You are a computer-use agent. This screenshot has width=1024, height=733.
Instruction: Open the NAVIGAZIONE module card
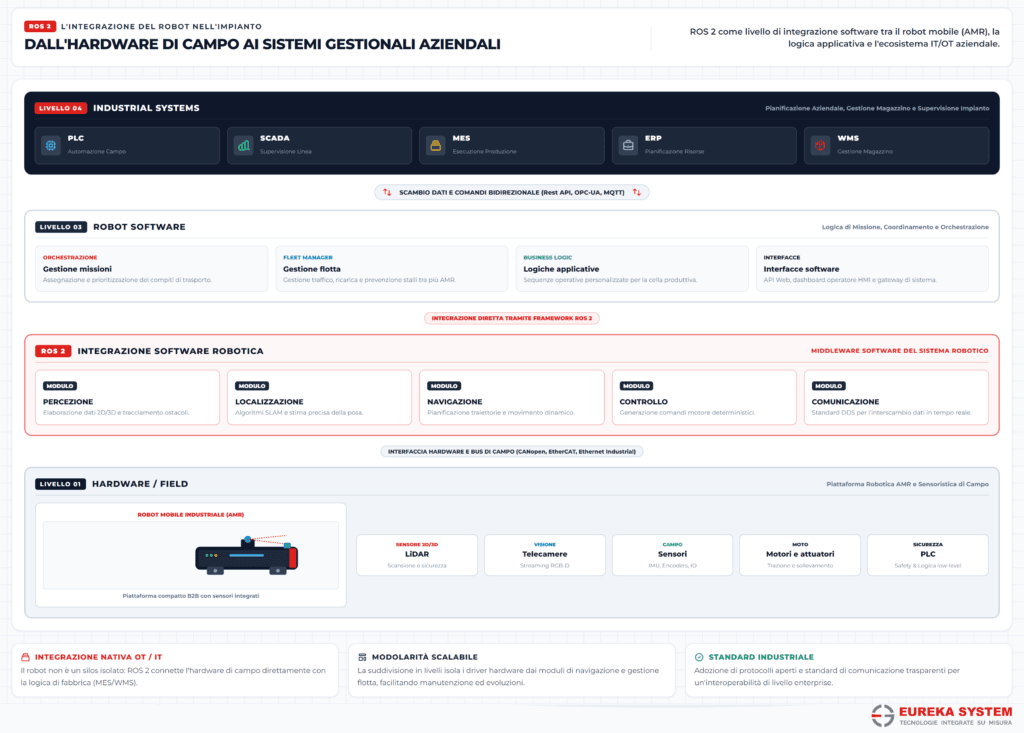tap(512, 398)
